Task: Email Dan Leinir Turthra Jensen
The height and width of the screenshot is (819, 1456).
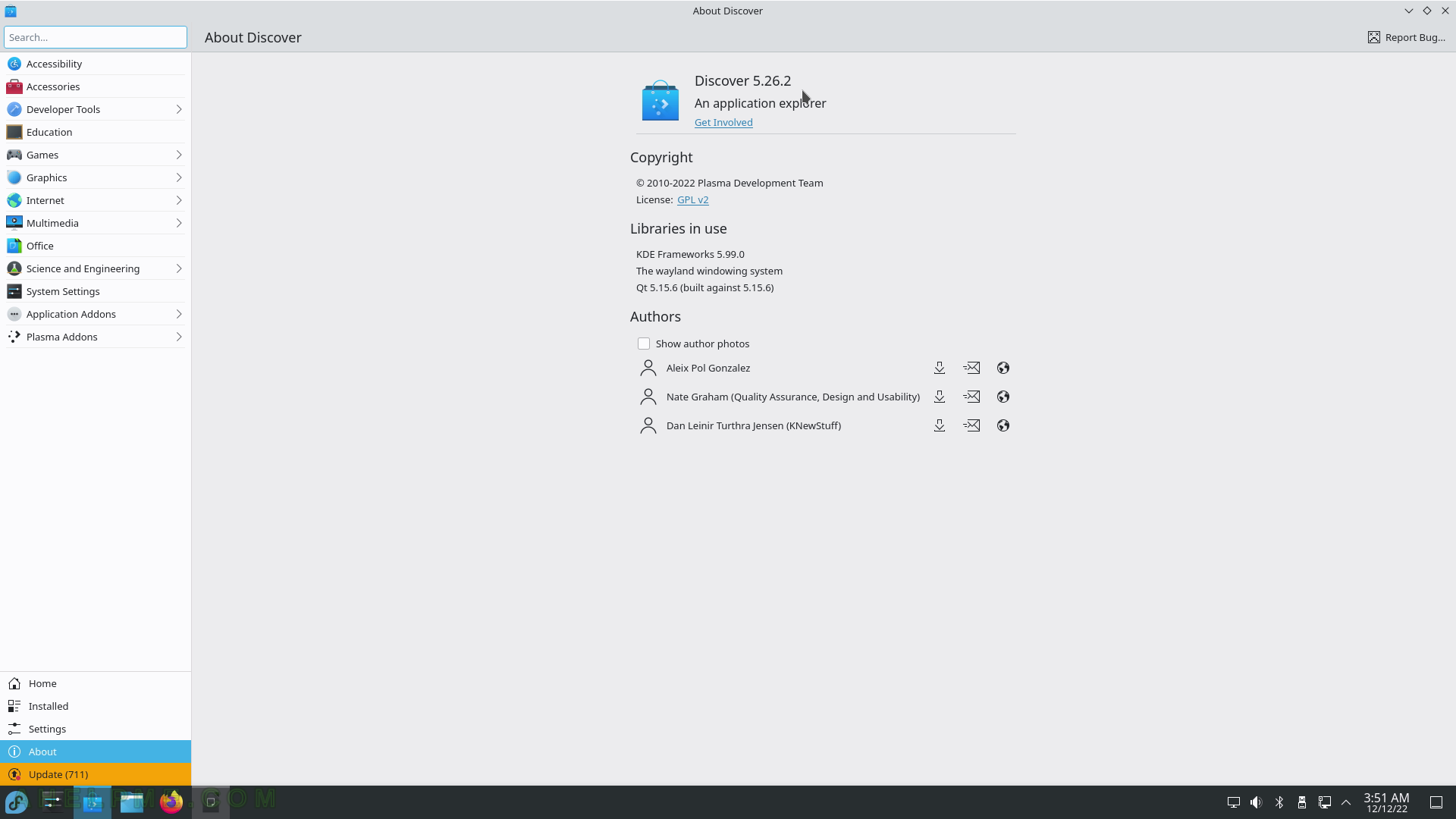Action: tap(971, 425)
